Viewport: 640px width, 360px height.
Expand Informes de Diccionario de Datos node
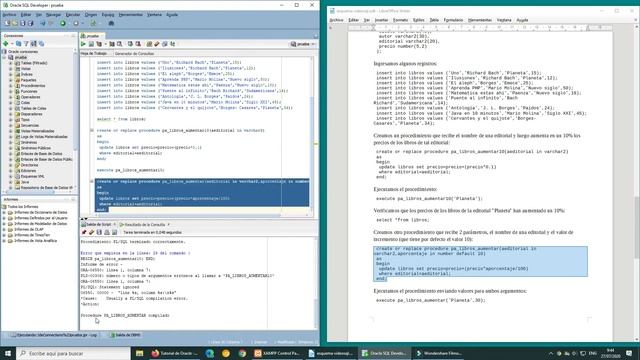point(4,213)
